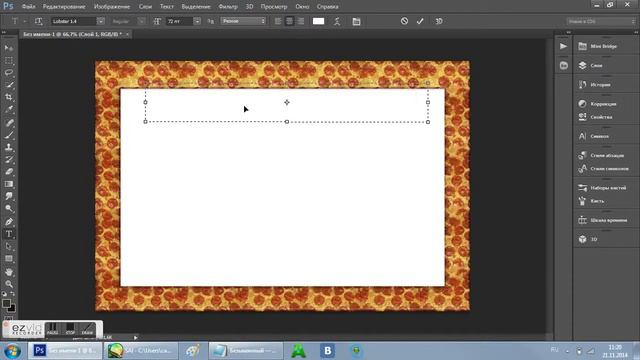Select the Lasso tool
Viewport: 640px width, 360px height.
(x=9, y=73)
